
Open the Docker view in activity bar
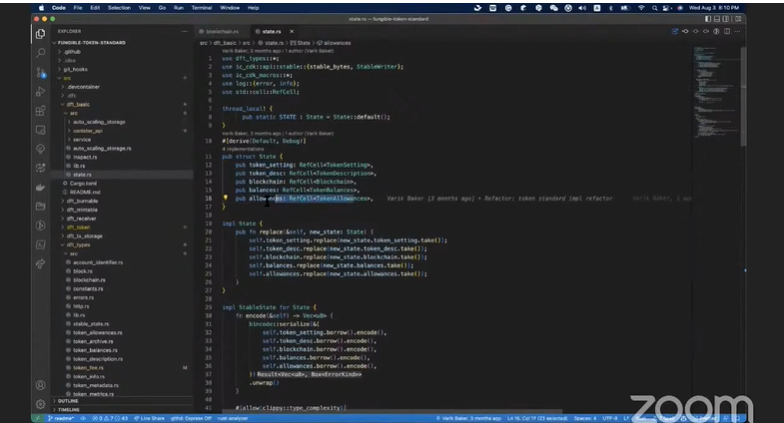(x=40, y=187)
